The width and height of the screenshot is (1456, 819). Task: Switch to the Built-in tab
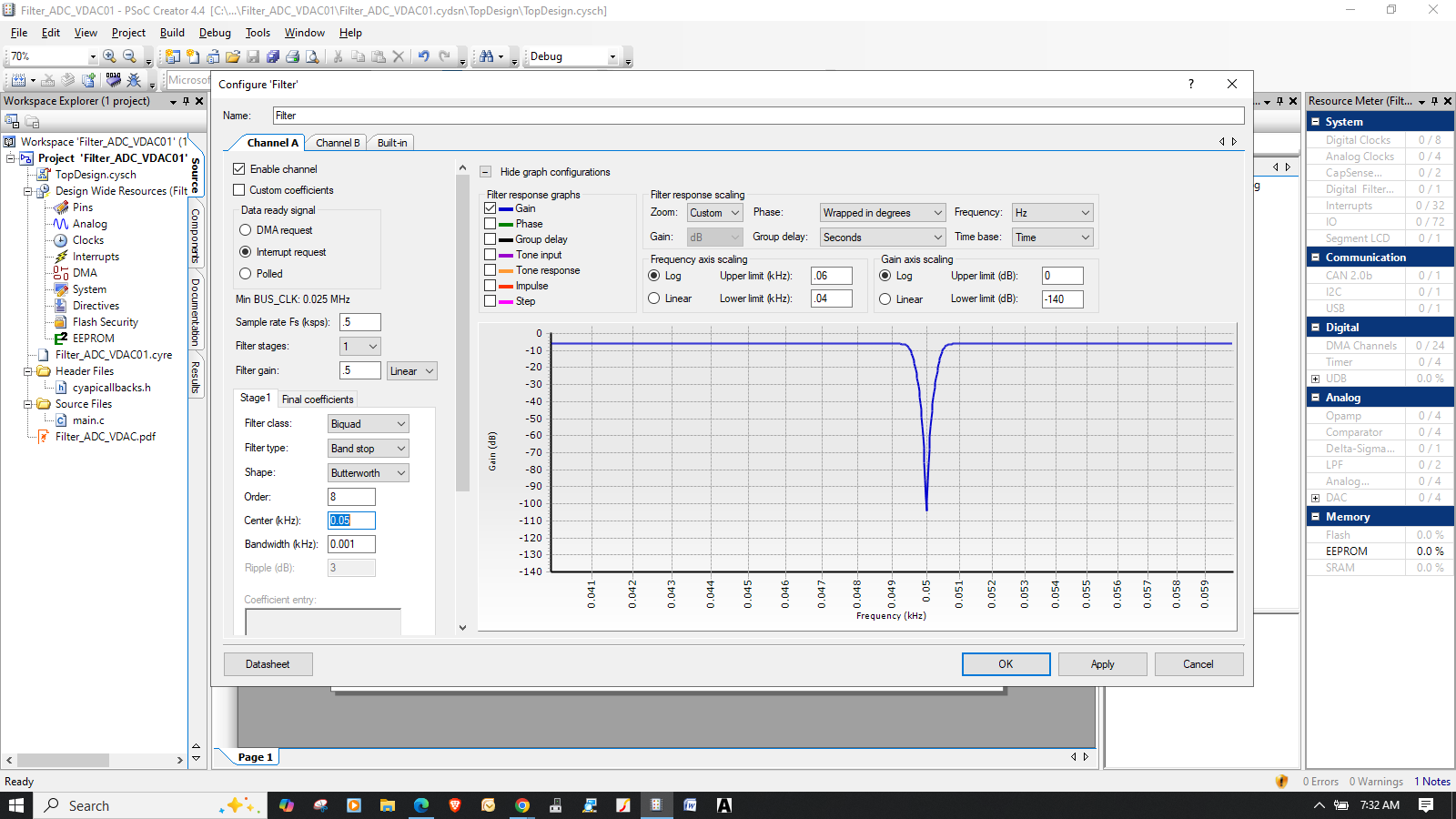392,143
